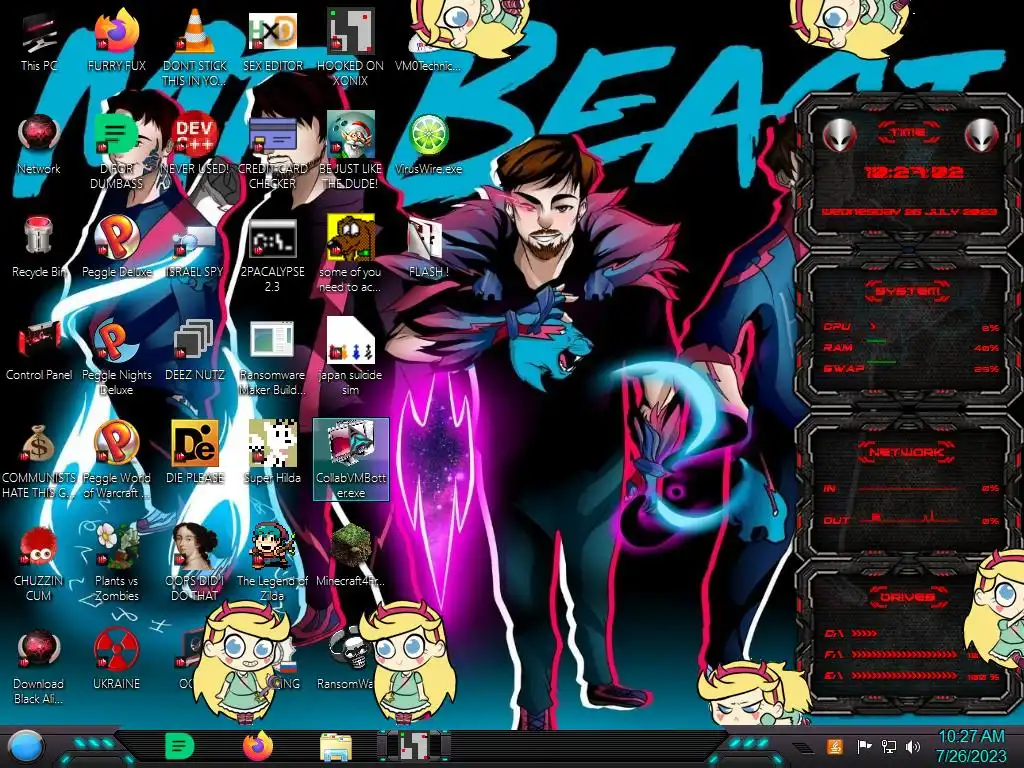Image resolution: width=1024 pixels, height=768 pixels.
Task: Open the FLASH ! desktop shortcut
Action: [428, 247]
